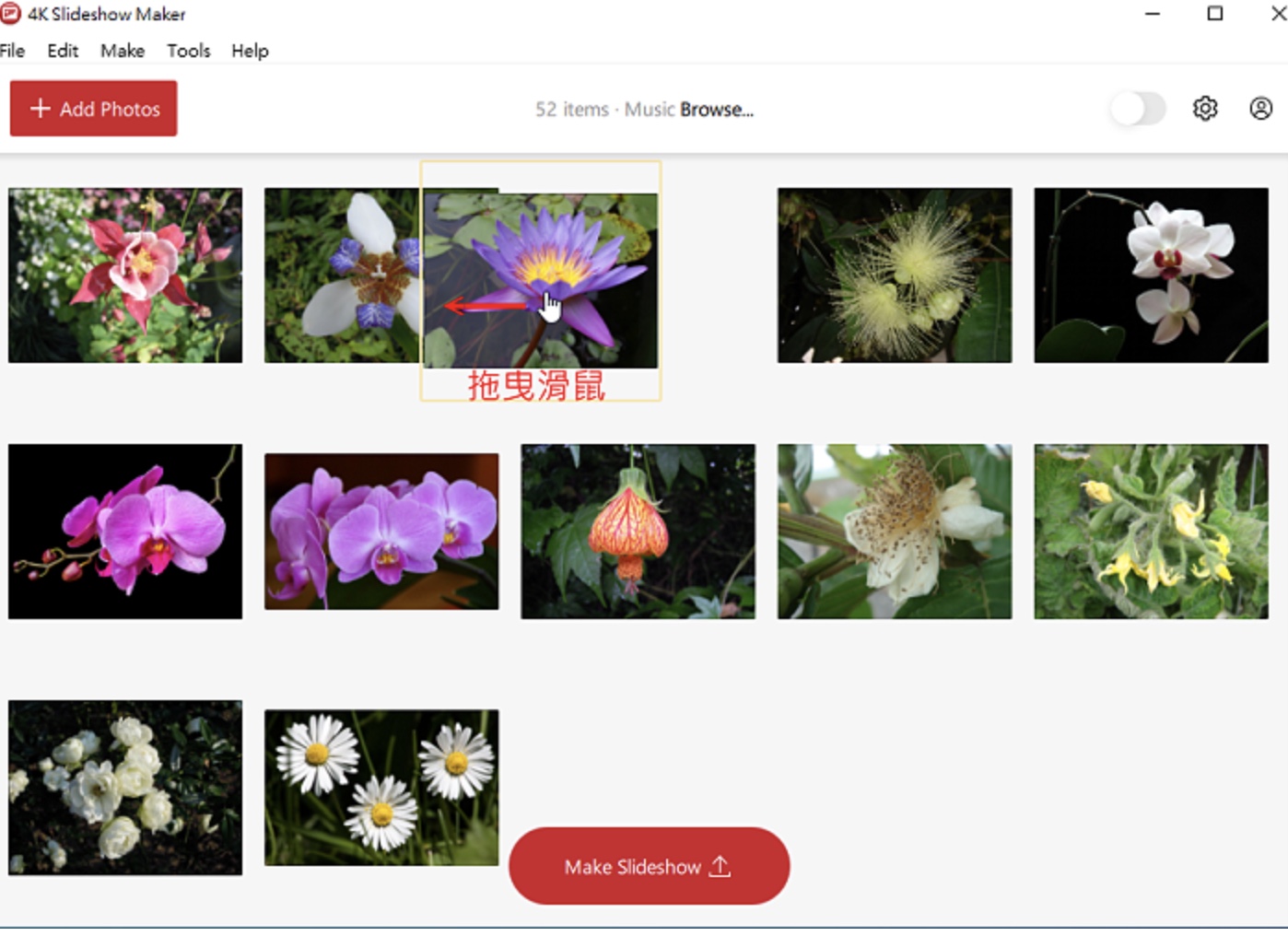The height and width of the screenshot is (936, 1288).
Task: Minimize the 4K Slideshow Maker window
Action: (x=1153, y=14)
